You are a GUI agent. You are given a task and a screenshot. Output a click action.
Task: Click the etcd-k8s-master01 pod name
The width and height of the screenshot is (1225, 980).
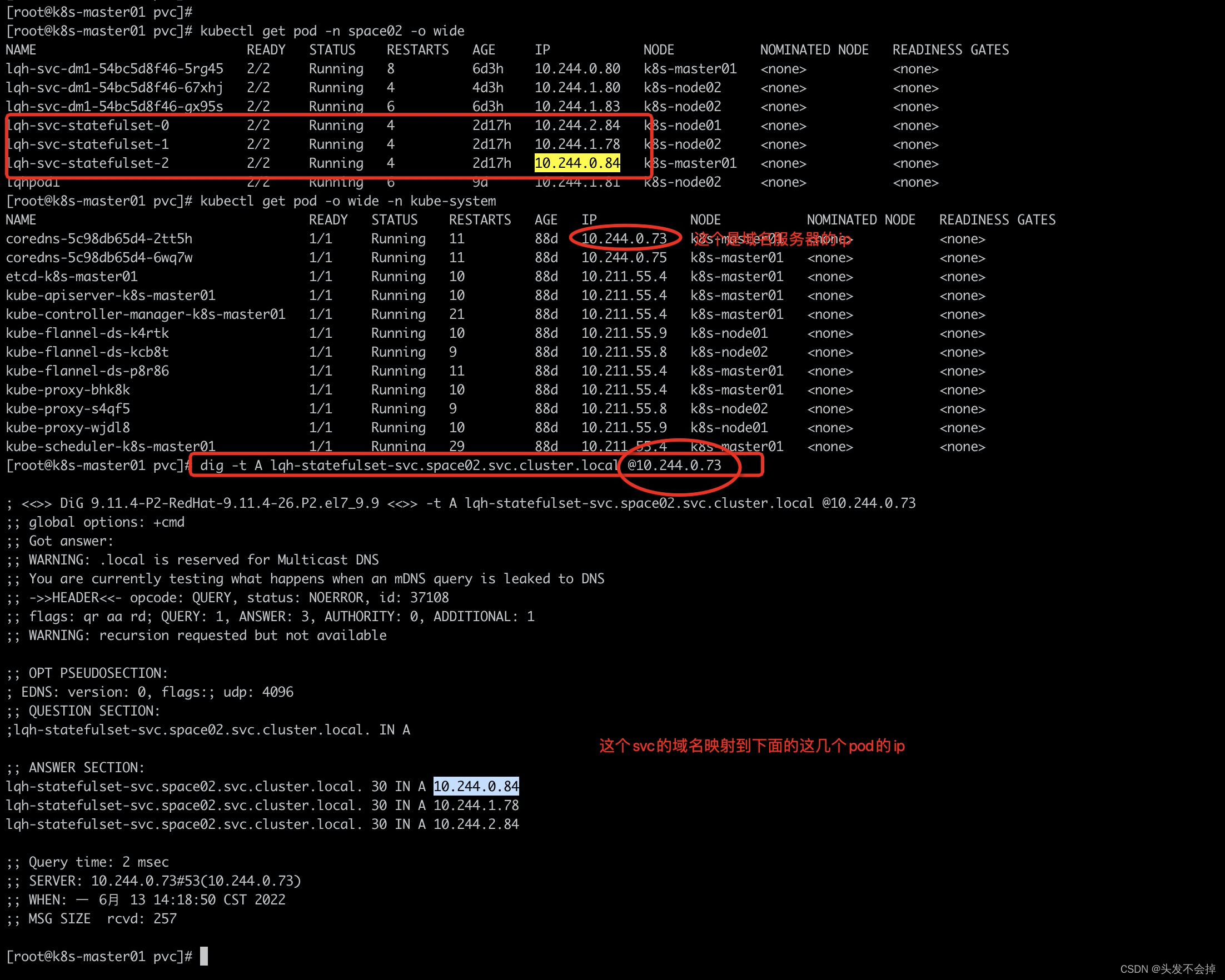tap(72, 277)
